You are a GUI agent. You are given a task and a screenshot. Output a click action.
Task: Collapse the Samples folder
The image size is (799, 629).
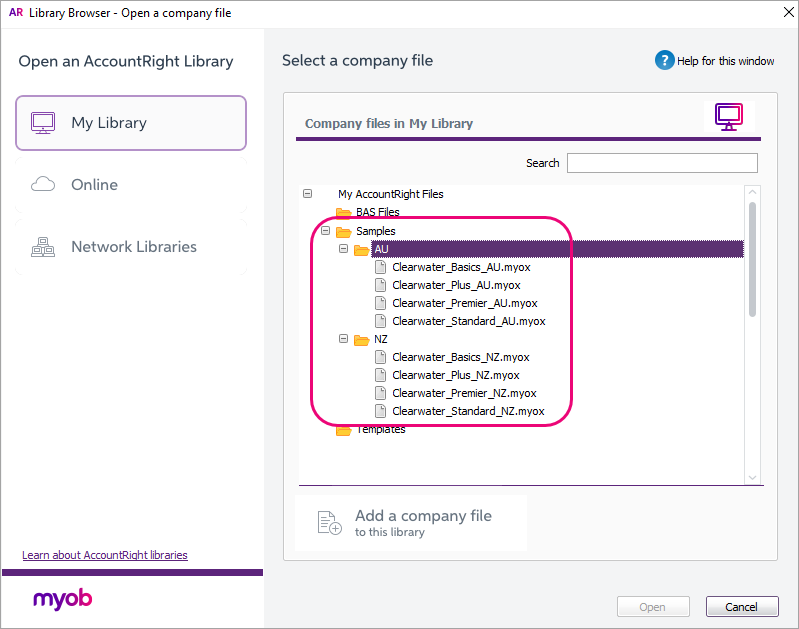click(325, 231)
